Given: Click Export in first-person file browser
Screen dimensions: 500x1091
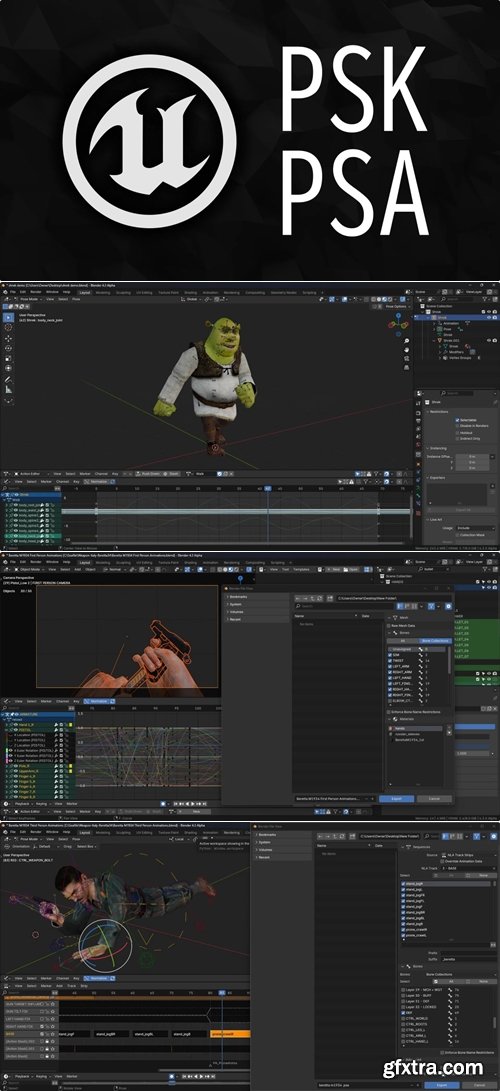Looking at the screenshot, I should pyautogui.click(x=396, y=799).
